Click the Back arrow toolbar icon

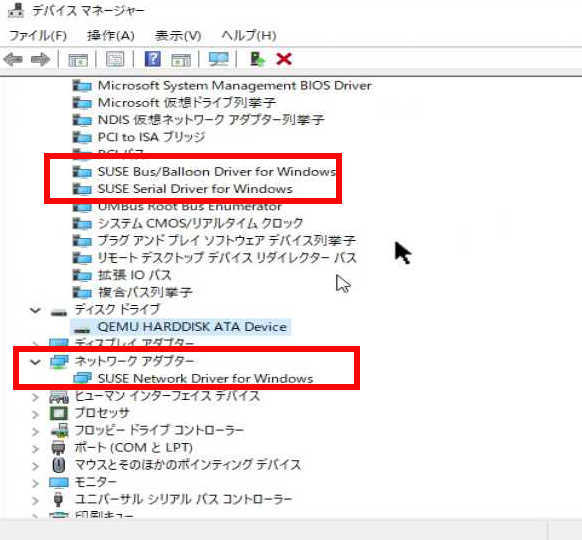click(x=13, y=59)
